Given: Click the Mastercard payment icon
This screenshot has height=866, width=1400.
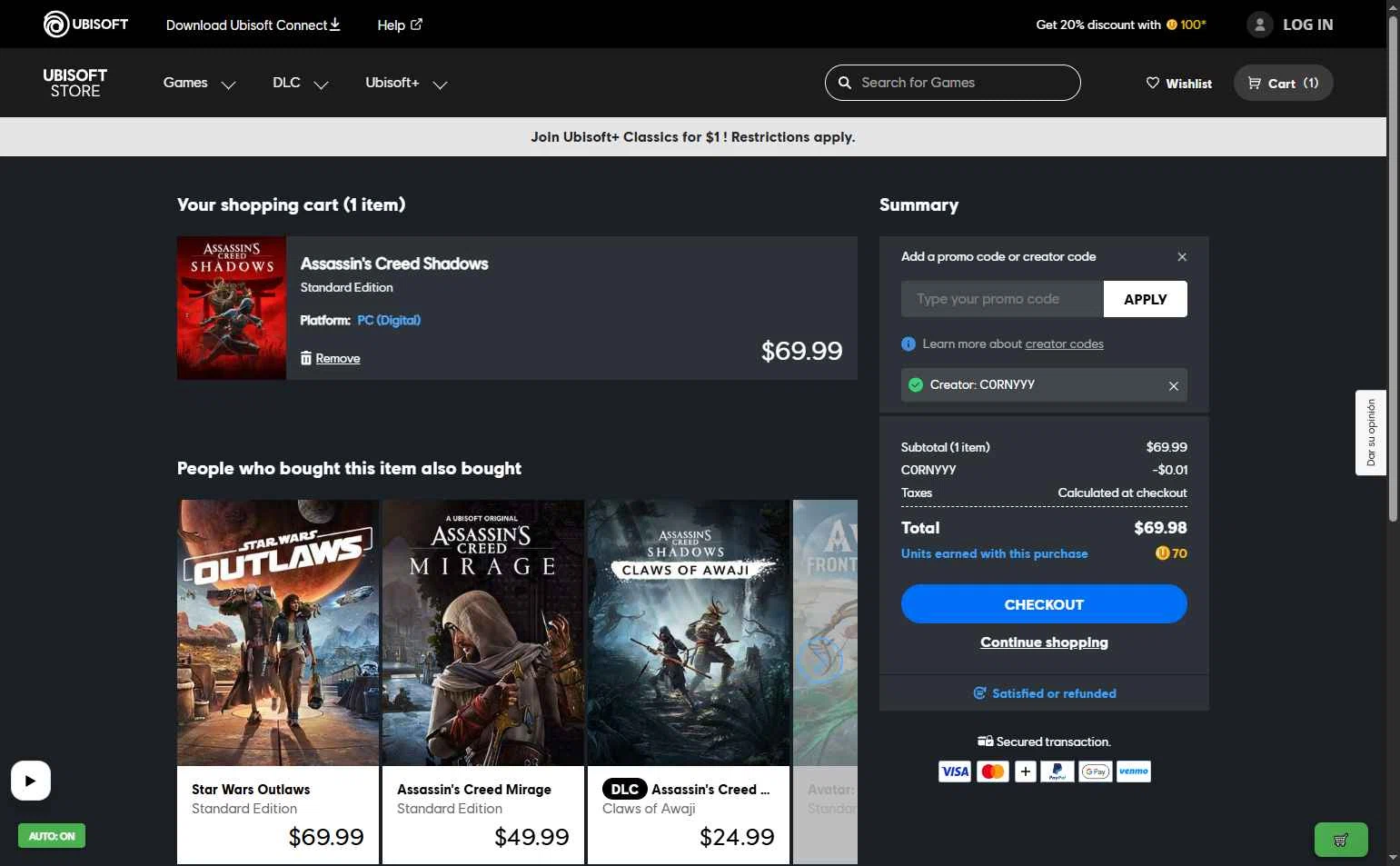Looking at the screenshot, I should click(993, 771).
